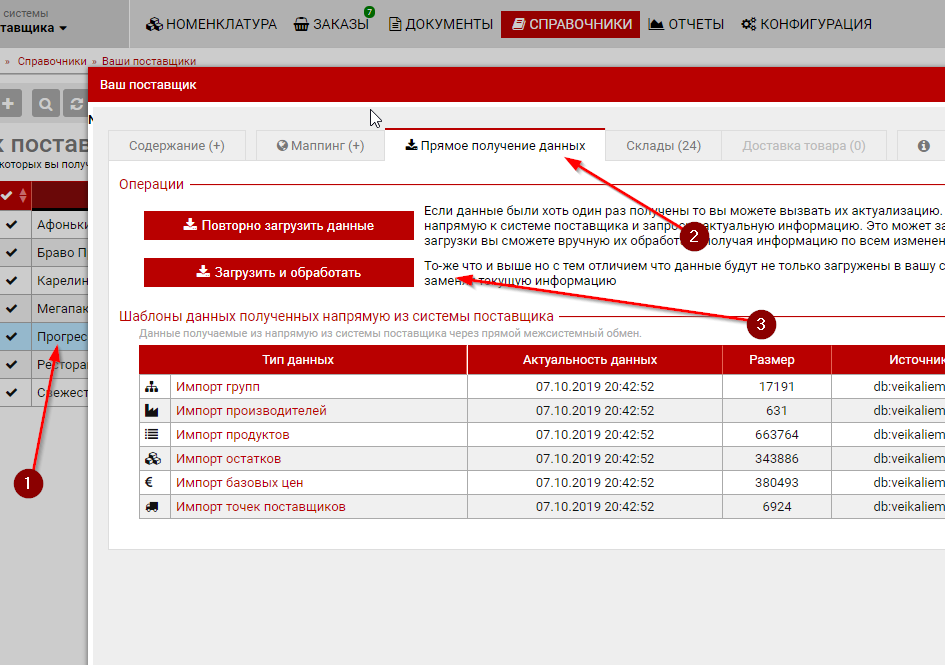The height and width of the screenshot is (665, 945).
Task: Click the refresh icon in left toolbar
Action: pyautogui.click(x=76, y=103)
